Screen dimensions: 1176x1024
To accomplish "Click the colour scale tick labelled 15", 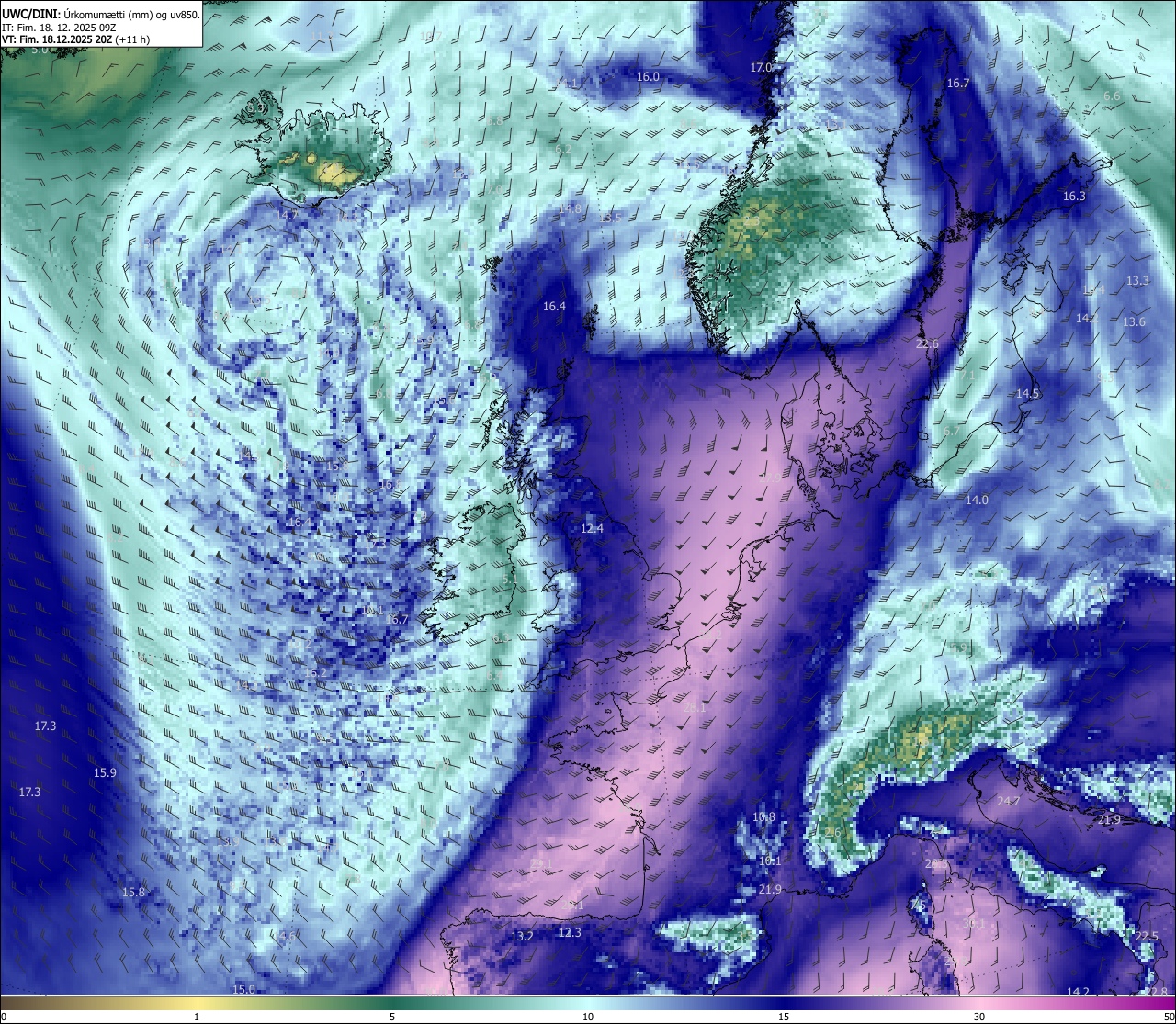I will click(784, 1017).
